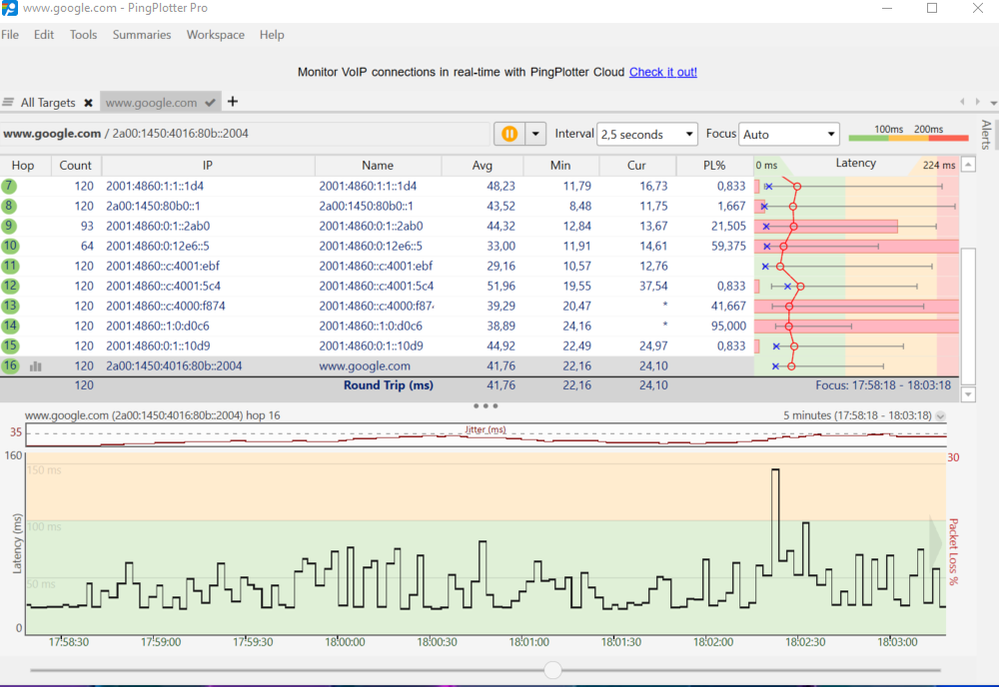Click the green hop 7 number badge
Screen dimensions: 999x687
pyautogui.click(x=10, y=186)
